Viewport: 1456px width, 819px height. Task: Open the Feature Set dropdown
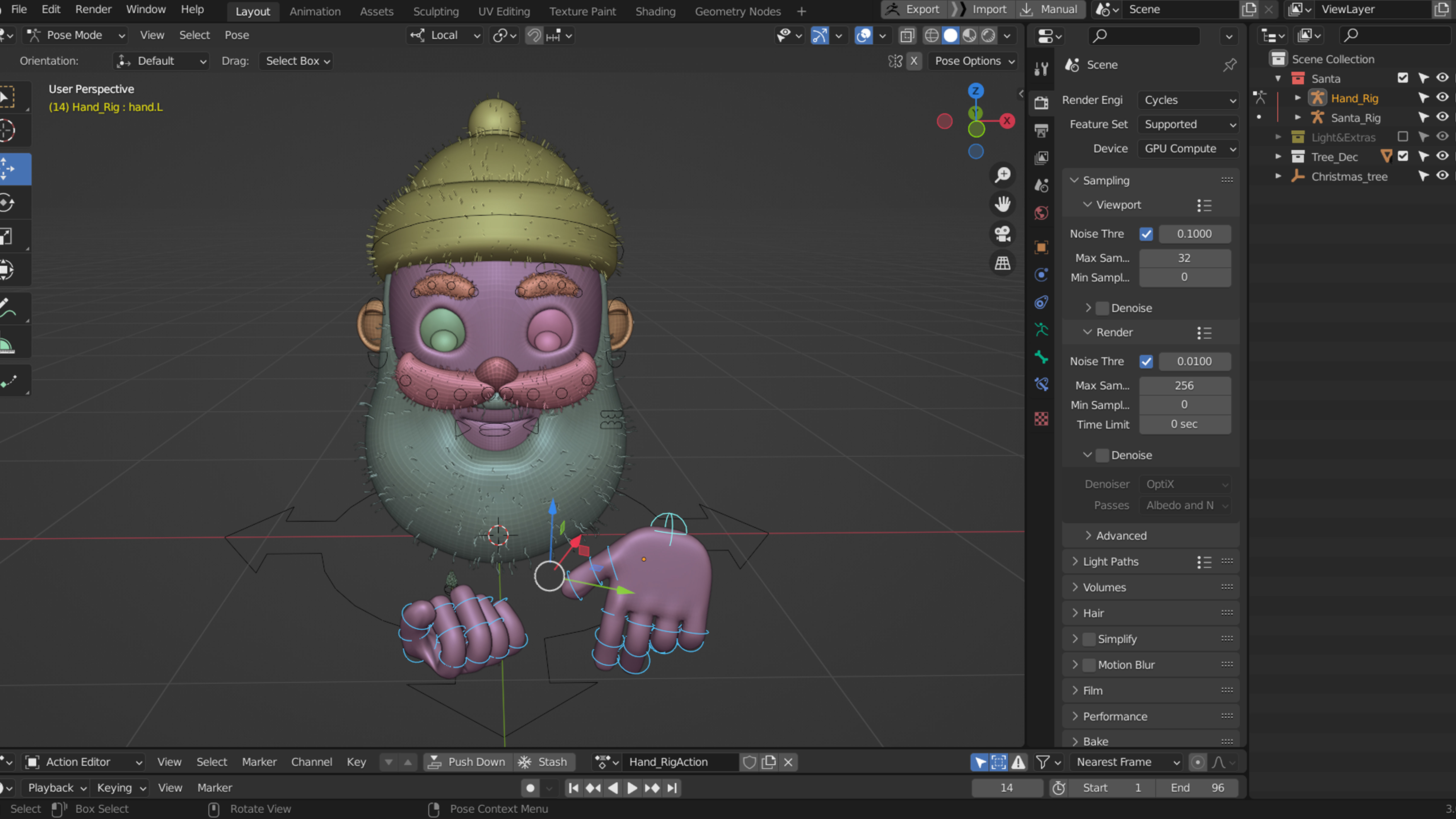point(1188,124)
